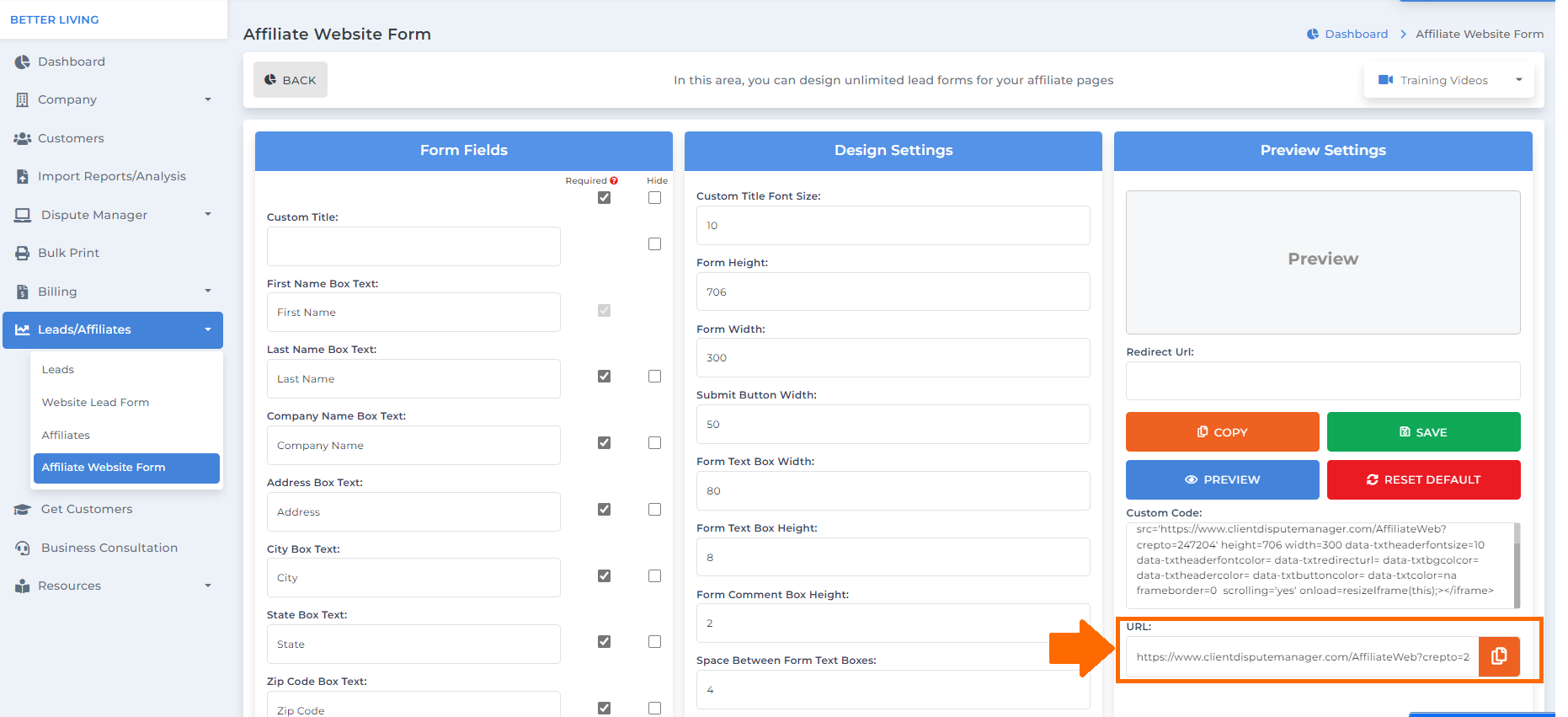This screenshot has width=1568, height=717.
Task: Click the Billing invoice icon
Action: click(22, 292)
